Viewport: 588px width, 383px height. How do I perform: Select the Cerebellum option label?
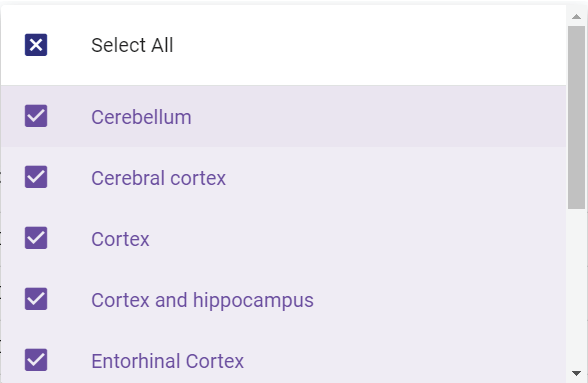[141, 117]
